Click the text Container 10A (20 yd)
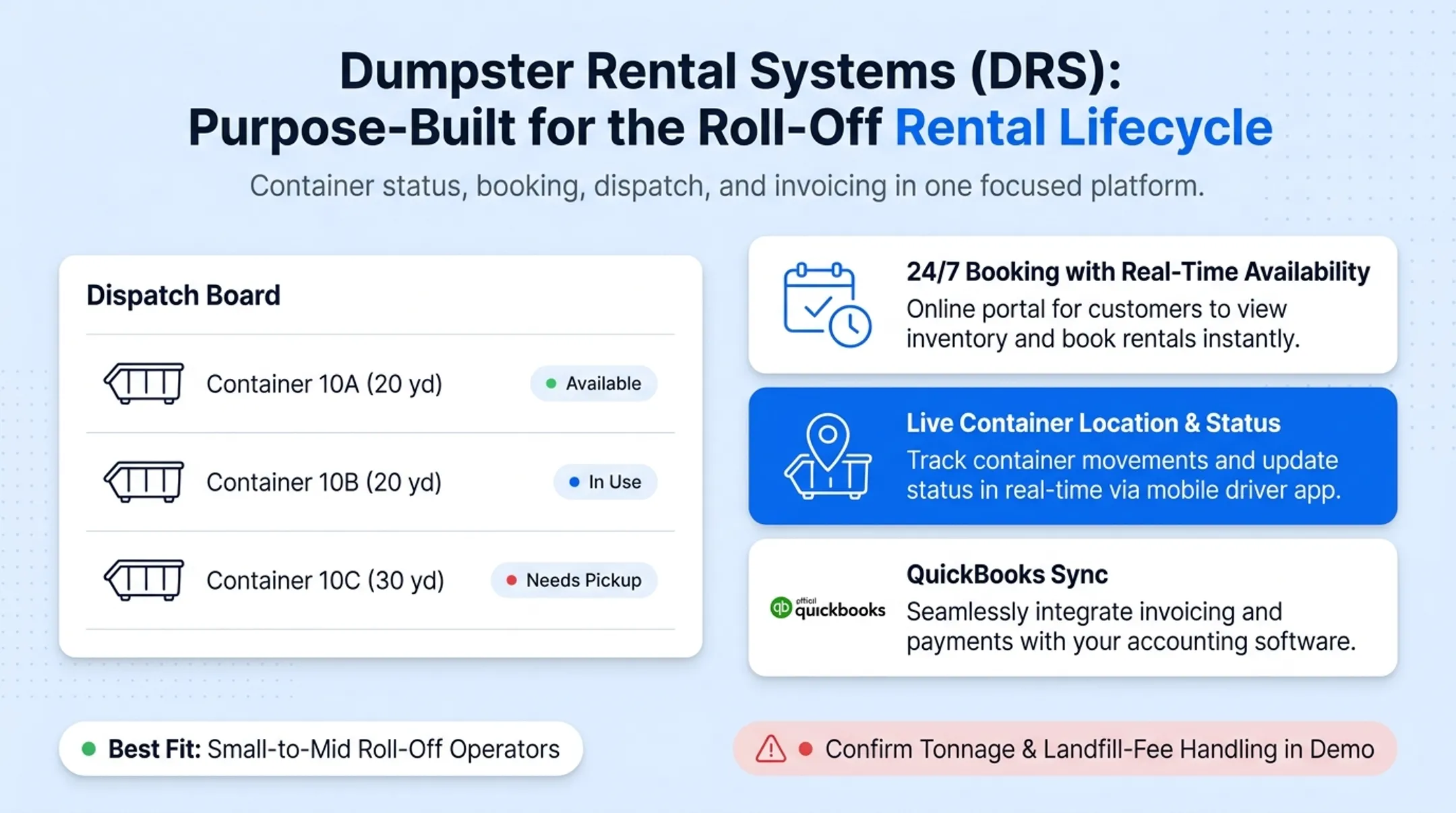The height and width of the screenshot is (813, 1456). point(324,384)
